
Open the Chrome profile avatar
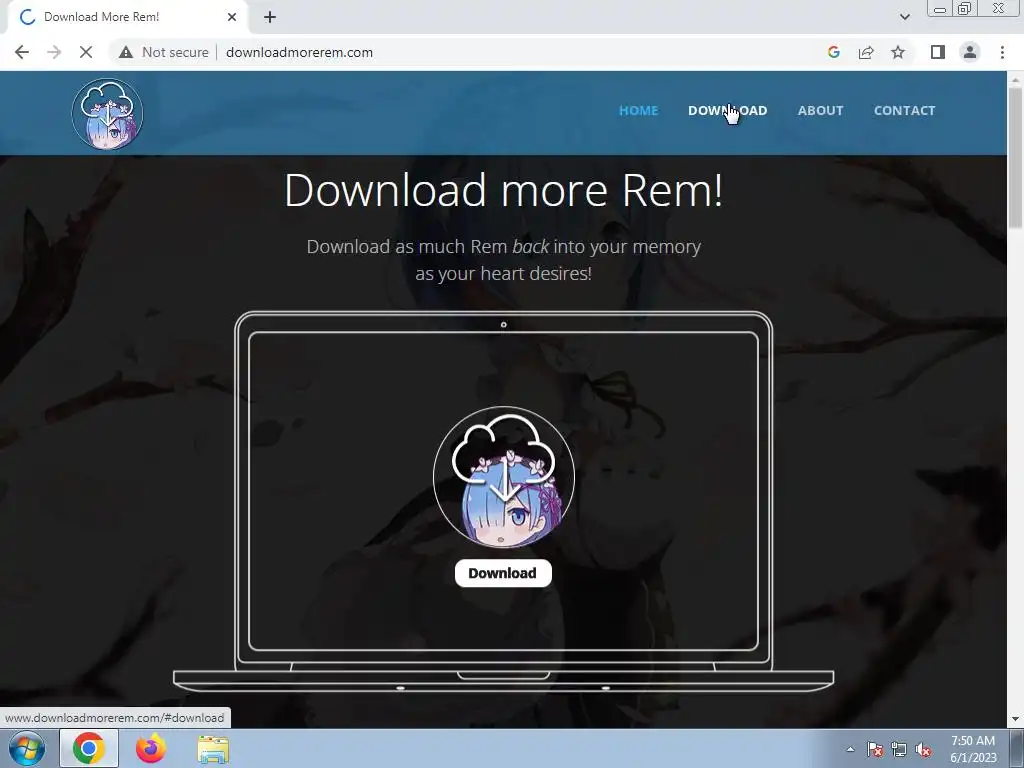(x=970, y=52)
